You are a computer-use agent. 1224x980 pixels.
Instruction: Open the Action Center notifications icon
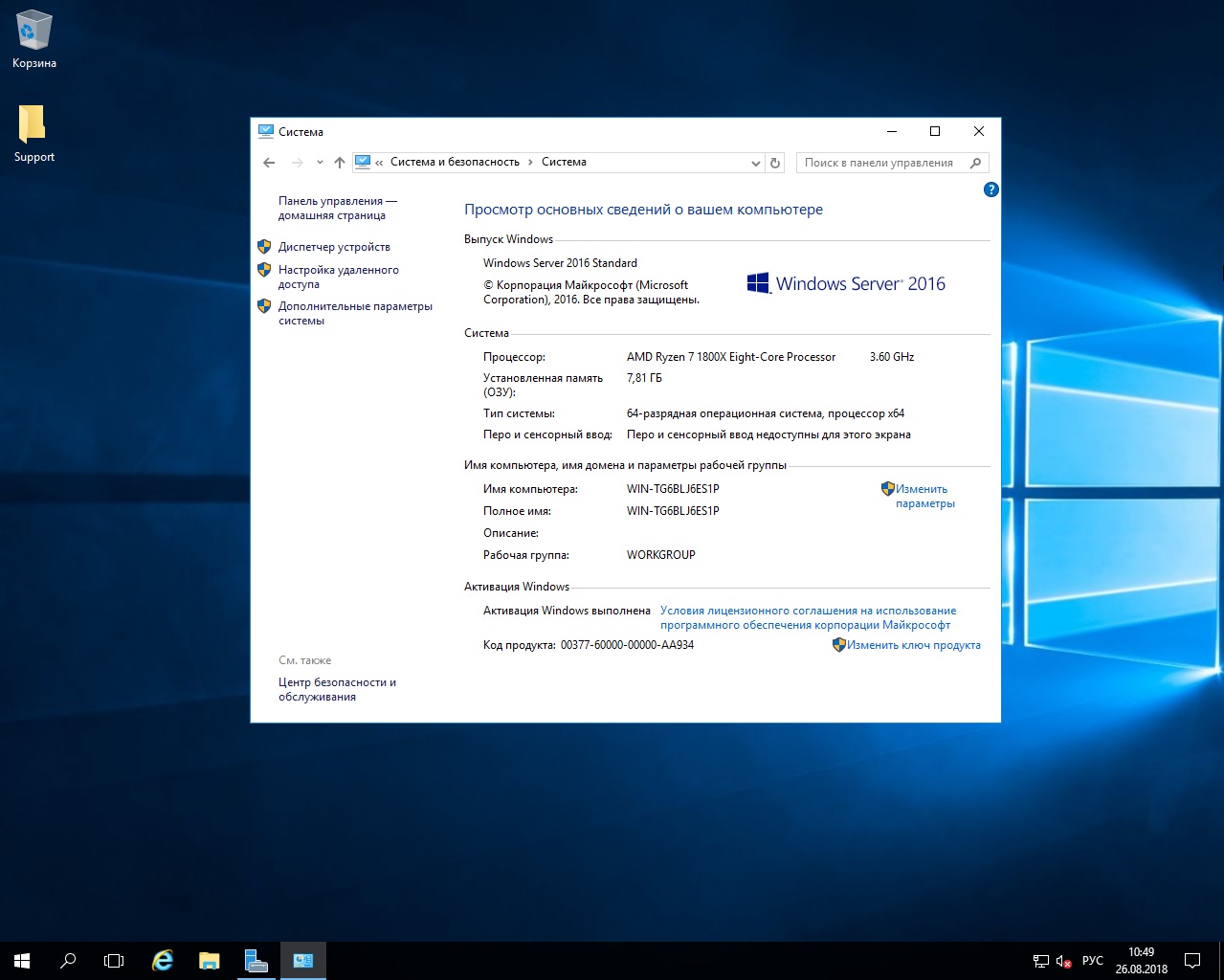tap(1192, 961)
